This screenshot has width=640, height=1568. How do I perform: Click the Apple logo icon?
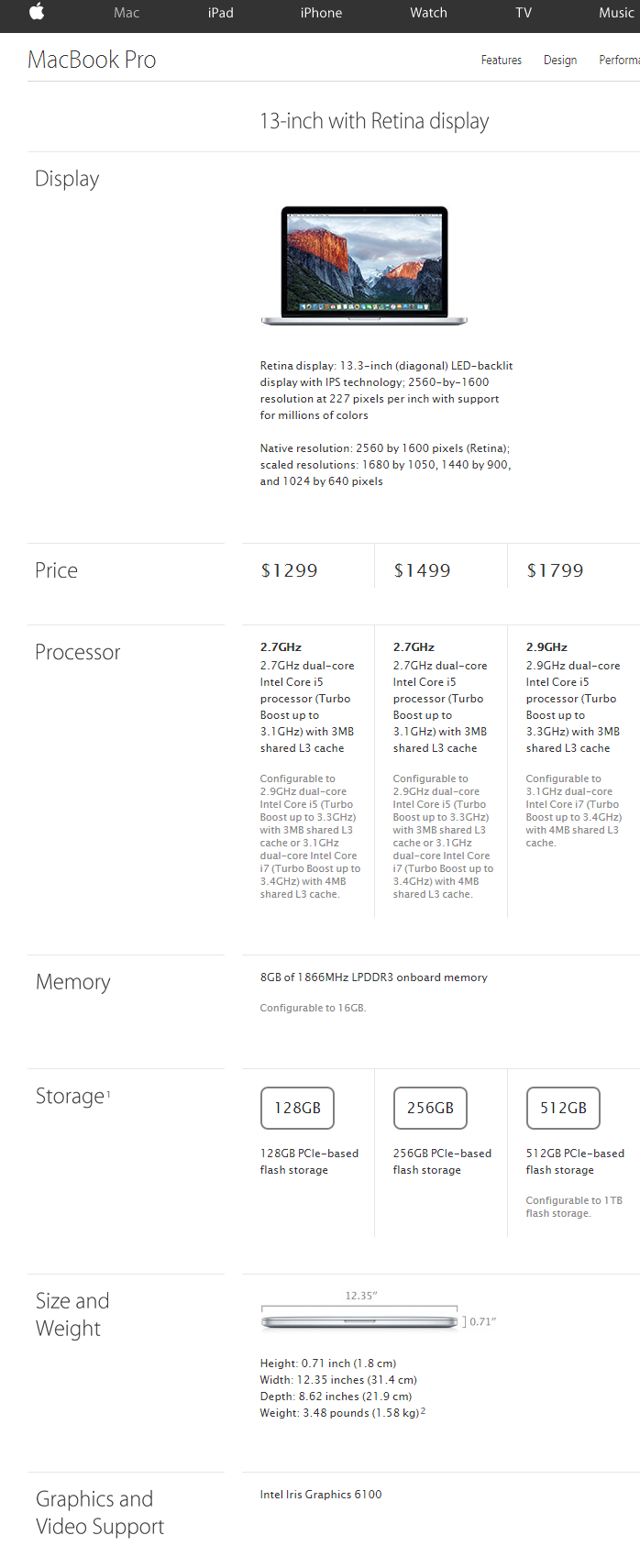37,12
